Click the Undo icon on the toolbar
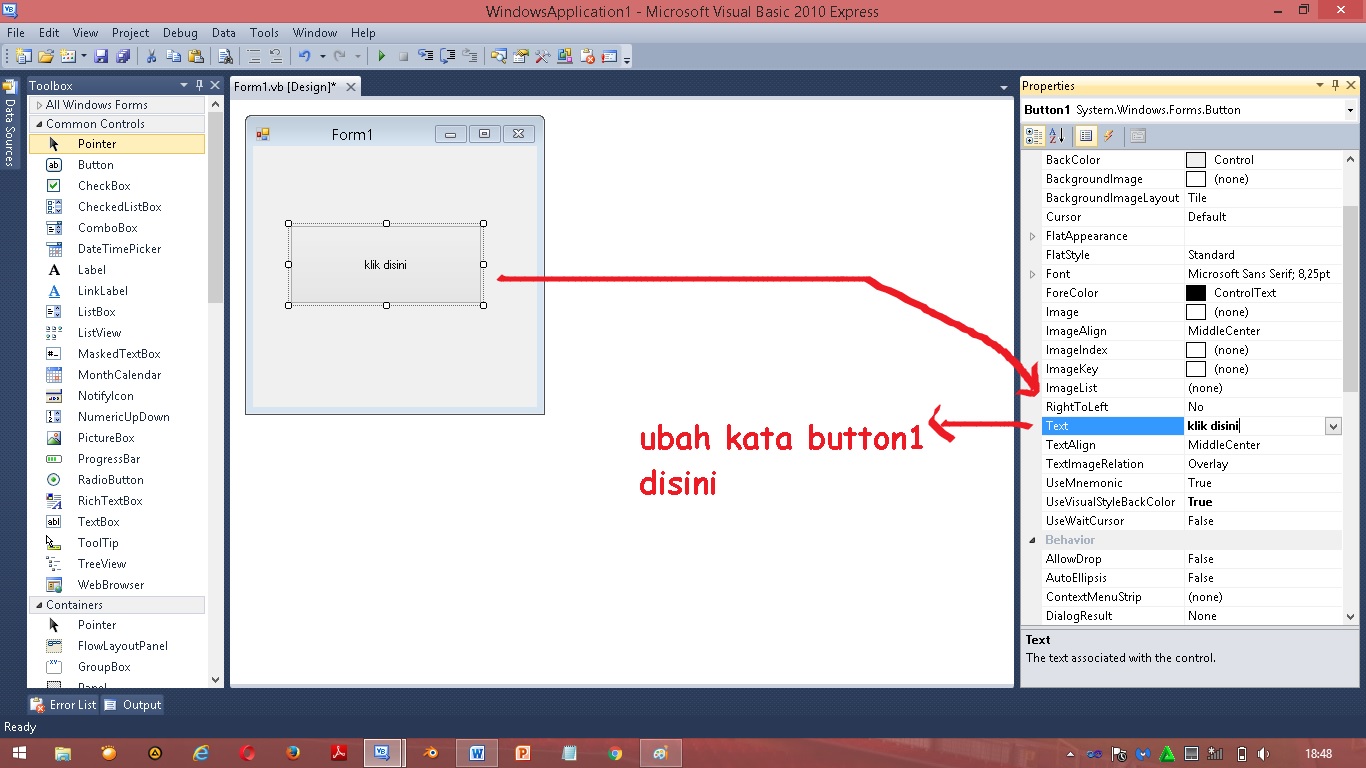This screenshot has width=1366, height=768. [305, 55]
